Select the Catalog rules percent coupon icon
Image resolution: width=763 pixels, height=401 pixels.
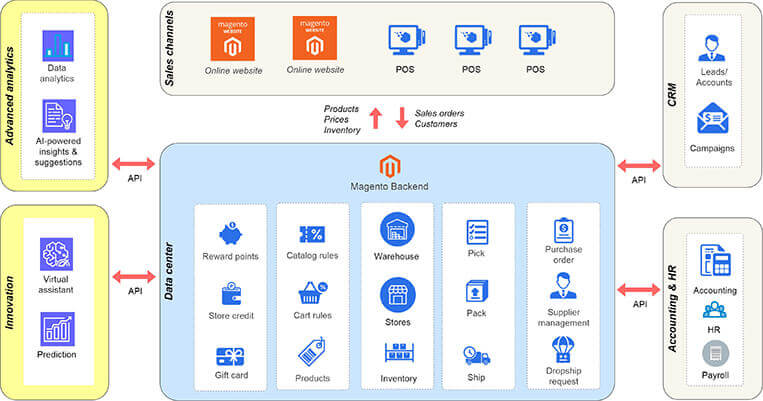pos(312,235)
